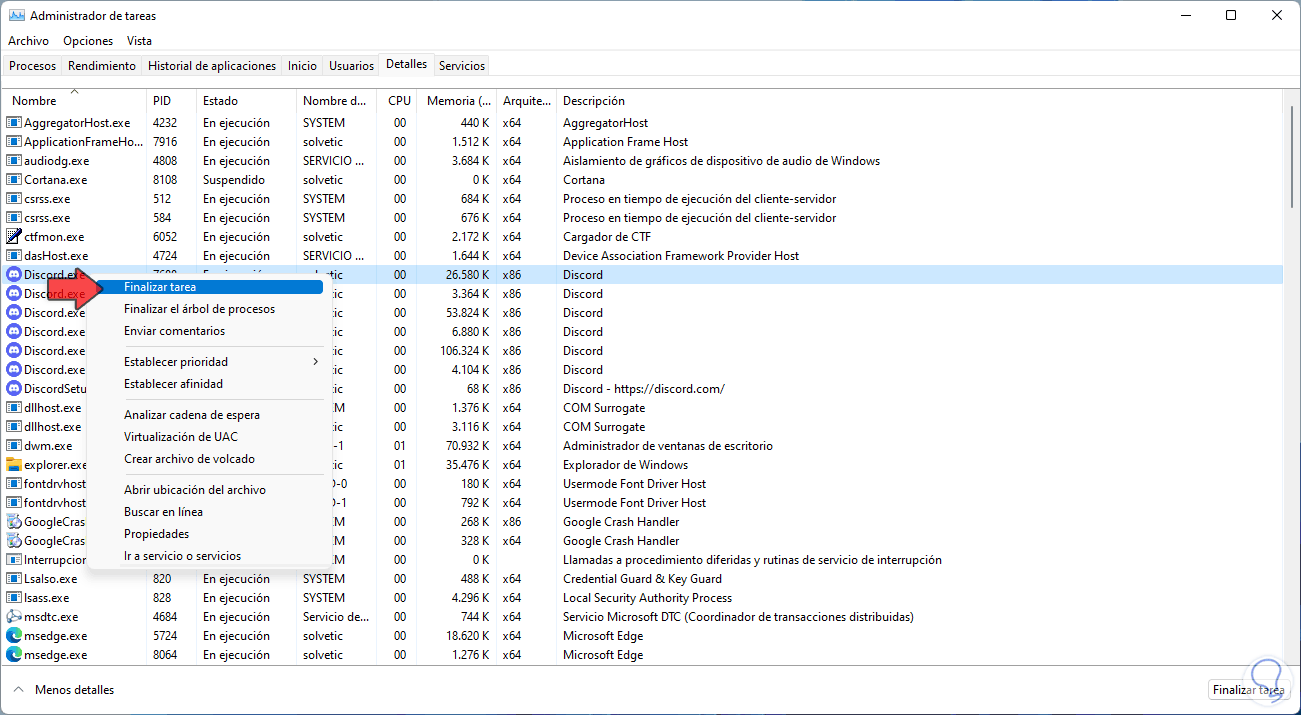Viewport: 1301px width, 715px height.
Task: Click the AggregatorHost.exe process icon
Action: 14,123
